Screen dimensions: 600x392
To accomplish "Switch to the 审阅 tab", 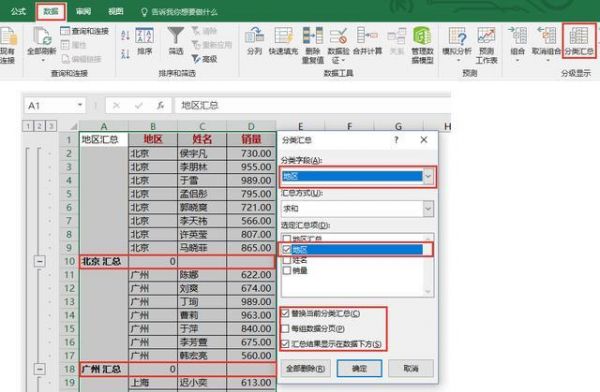I will coord(83,11).
